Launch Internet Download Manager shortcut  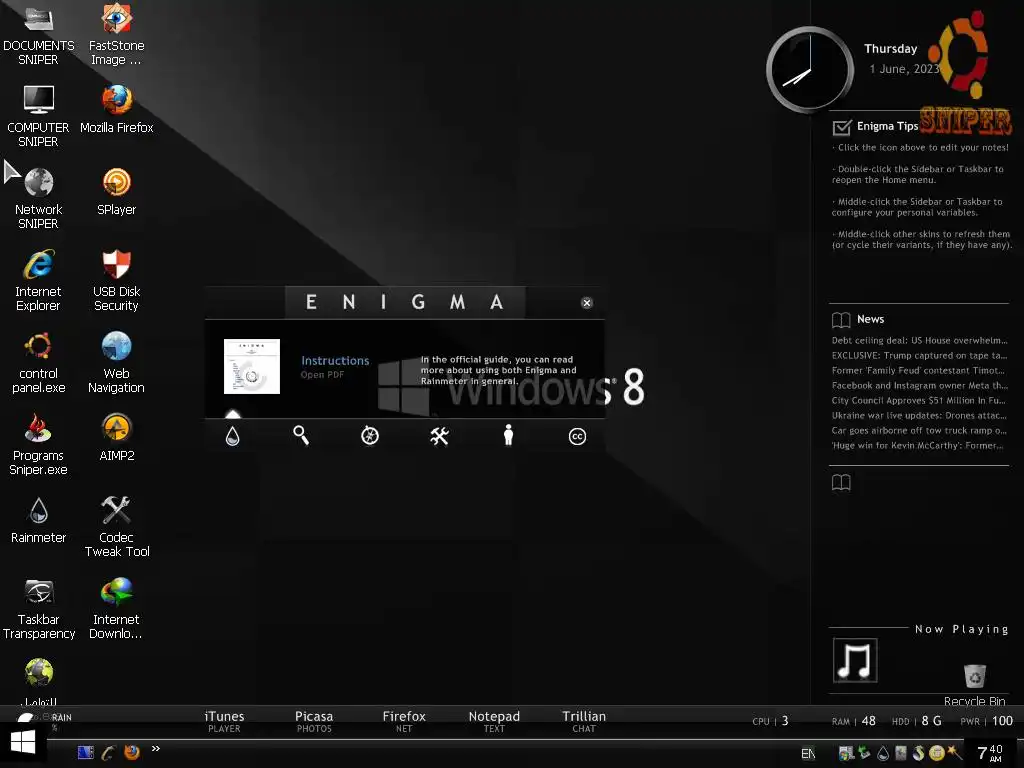[x=116, y=610]
